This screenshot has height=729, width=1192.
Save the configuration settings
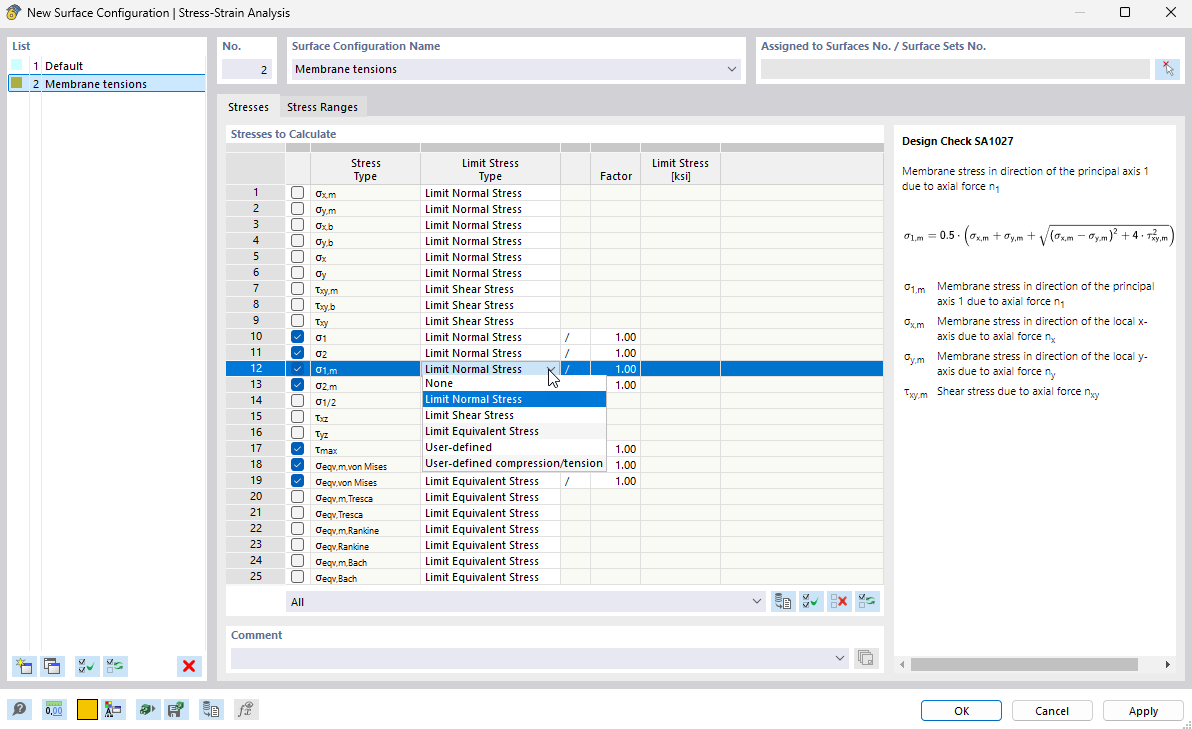pos(177,709)
